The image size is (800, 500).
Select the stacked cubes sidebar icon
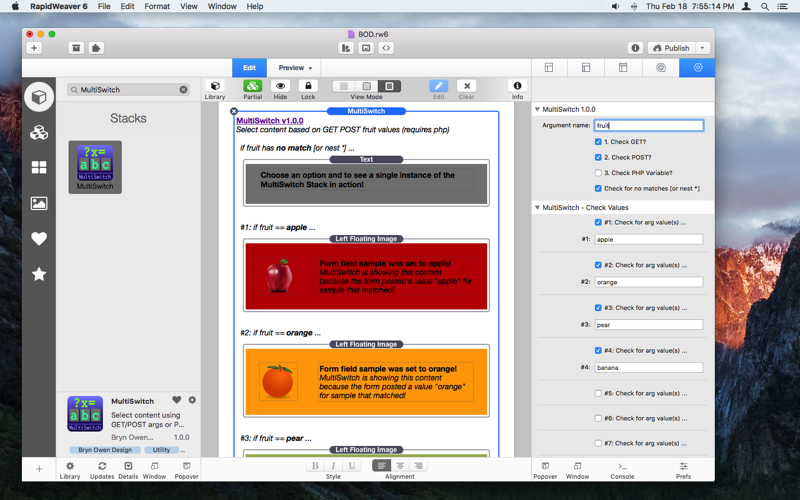tap(39, 133)
